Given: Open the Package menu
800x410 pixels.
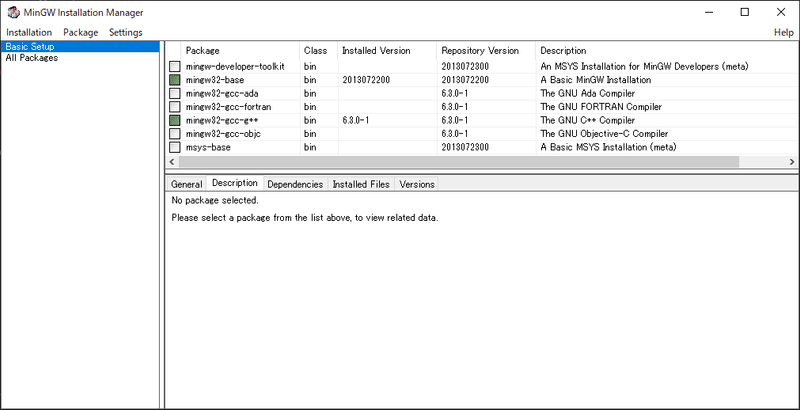Looking at the screenshot, I should [x=81, y=32].
